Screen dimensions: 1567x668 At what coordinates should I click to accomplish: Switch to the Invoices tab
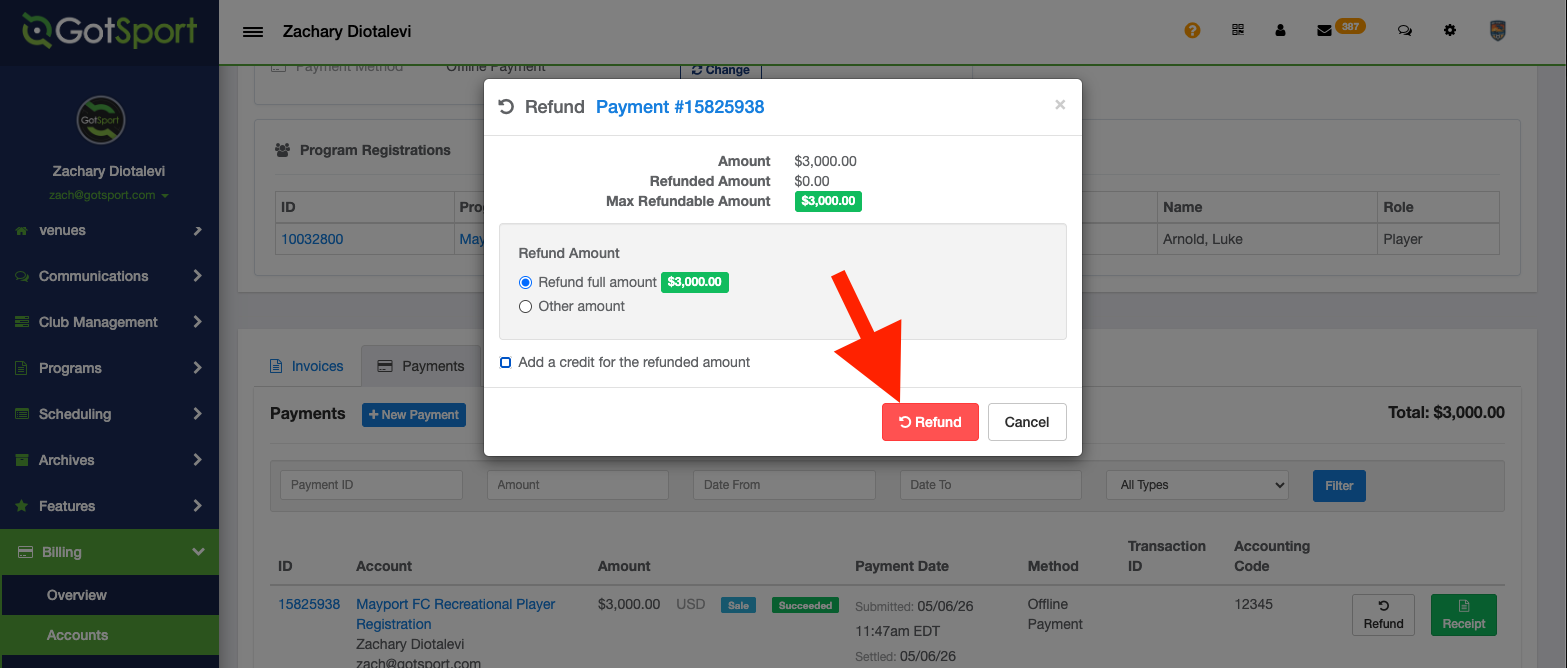click(307, 367)
